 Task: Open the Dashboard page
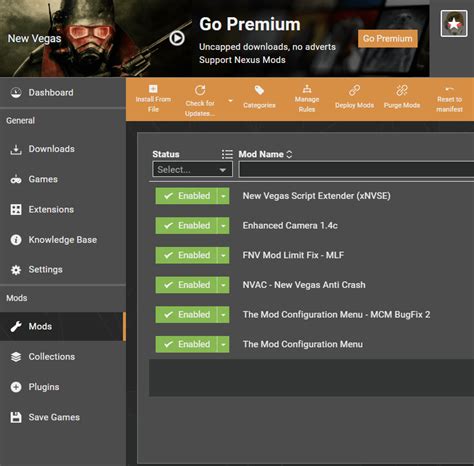pyautogui.click(x=63, y=92)
